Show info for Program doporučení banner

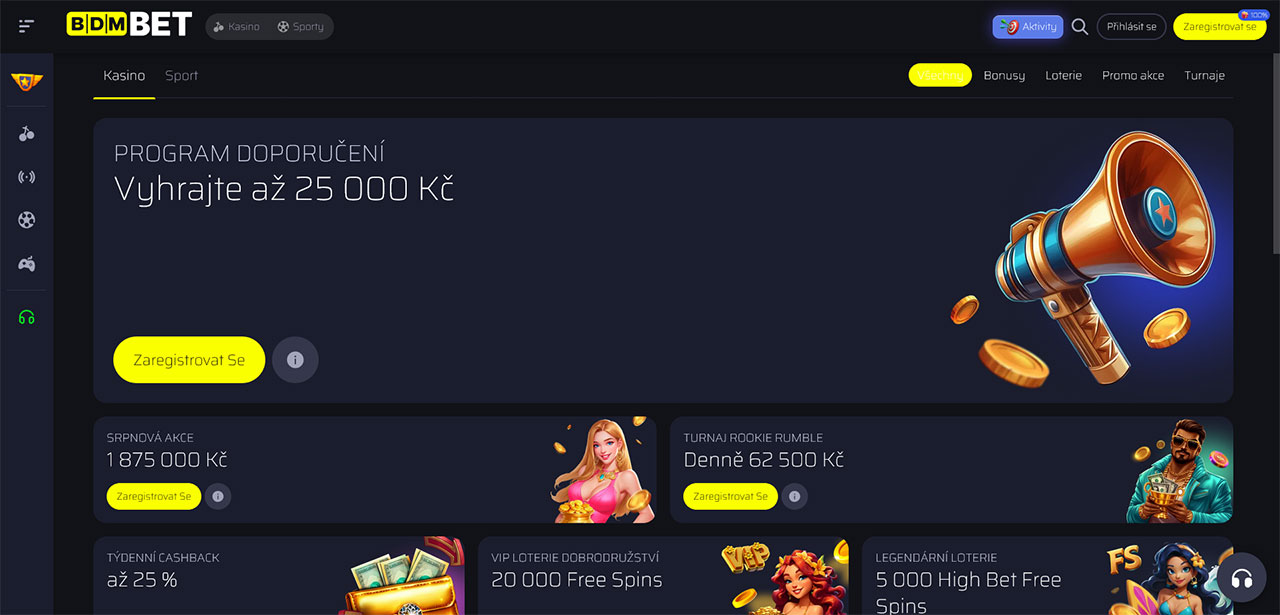click(295, 360)
